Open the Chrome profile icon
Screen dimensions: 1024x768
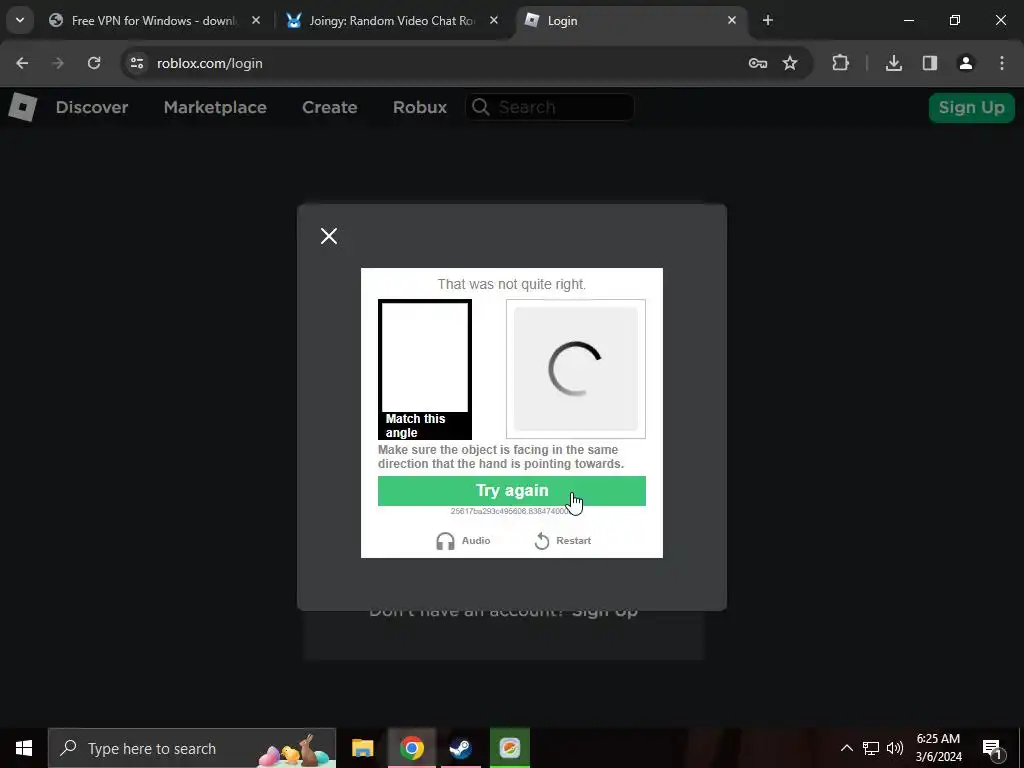point(966,63)
